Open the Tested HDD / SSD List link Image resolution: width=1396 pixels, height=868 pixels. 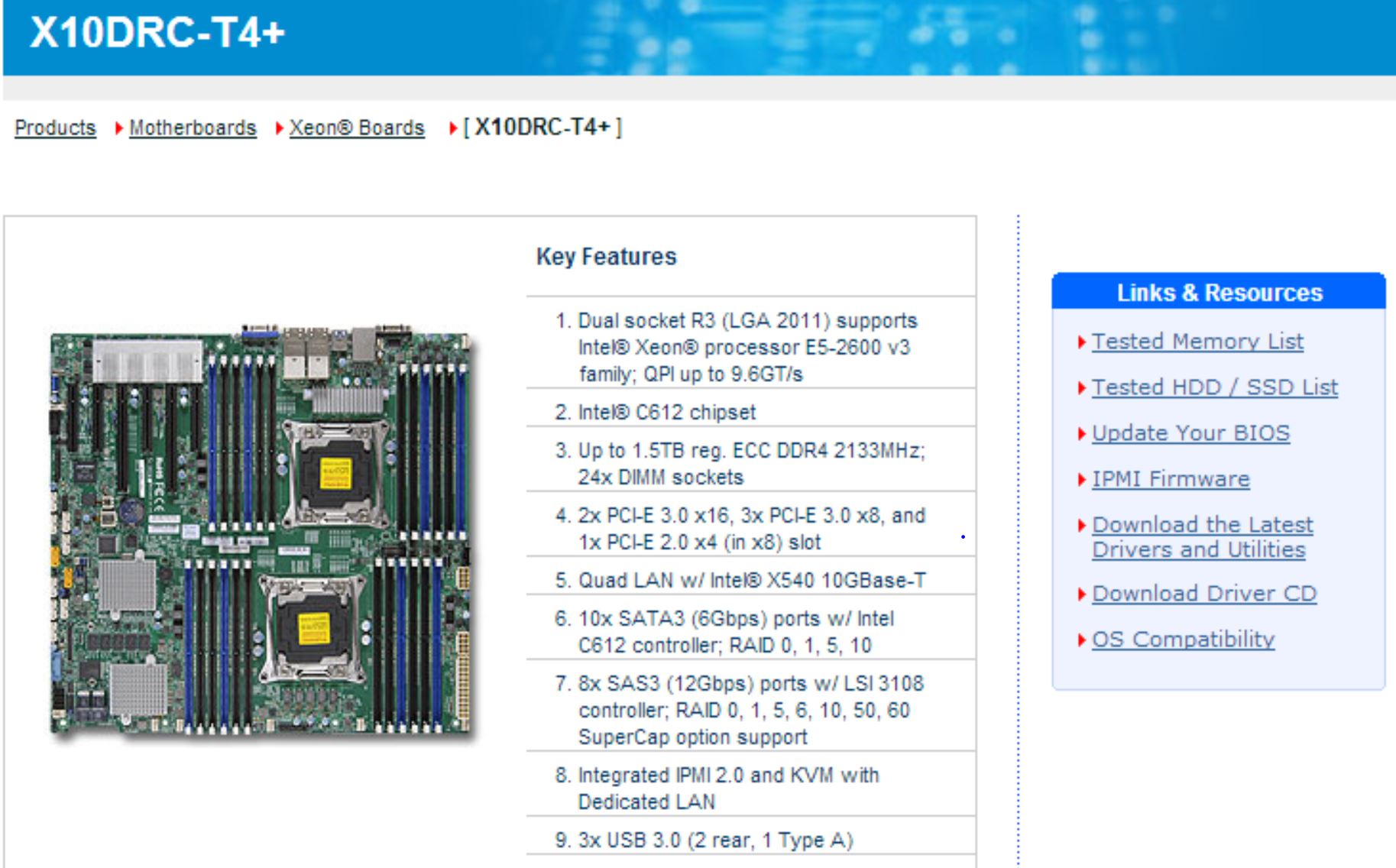[1215, 387]
